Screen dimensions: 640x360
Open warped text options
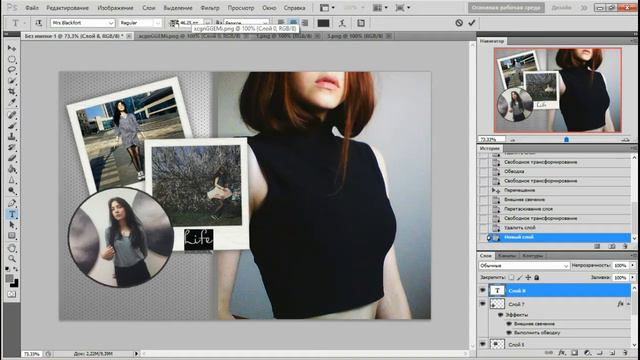[x=342, y=23]
